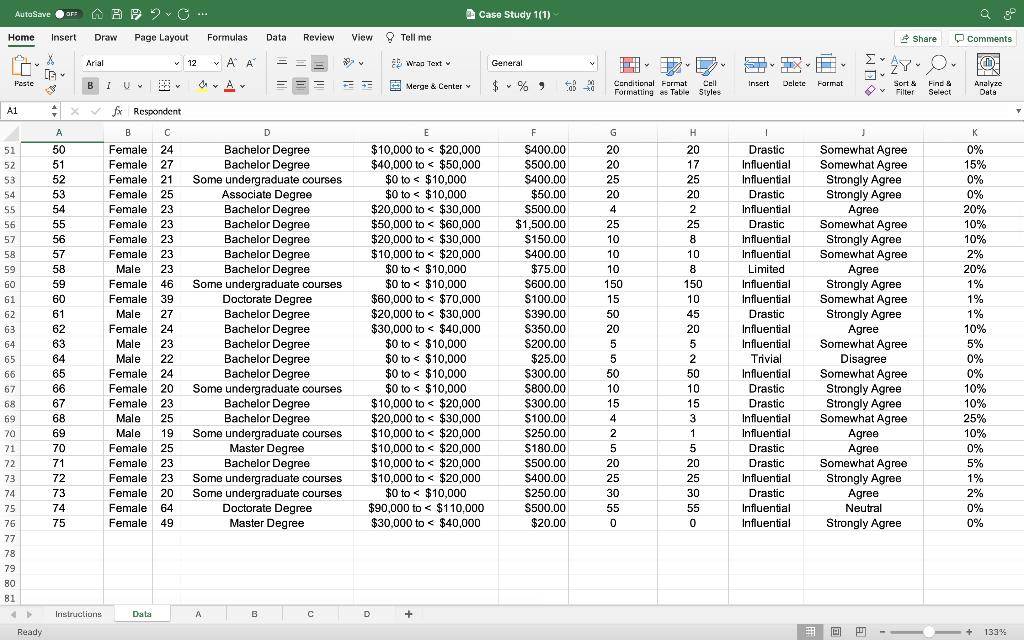This screenshot has height=640, width=1024.
Task: Add a new worksheet with plus button
Action: [408, 613]
